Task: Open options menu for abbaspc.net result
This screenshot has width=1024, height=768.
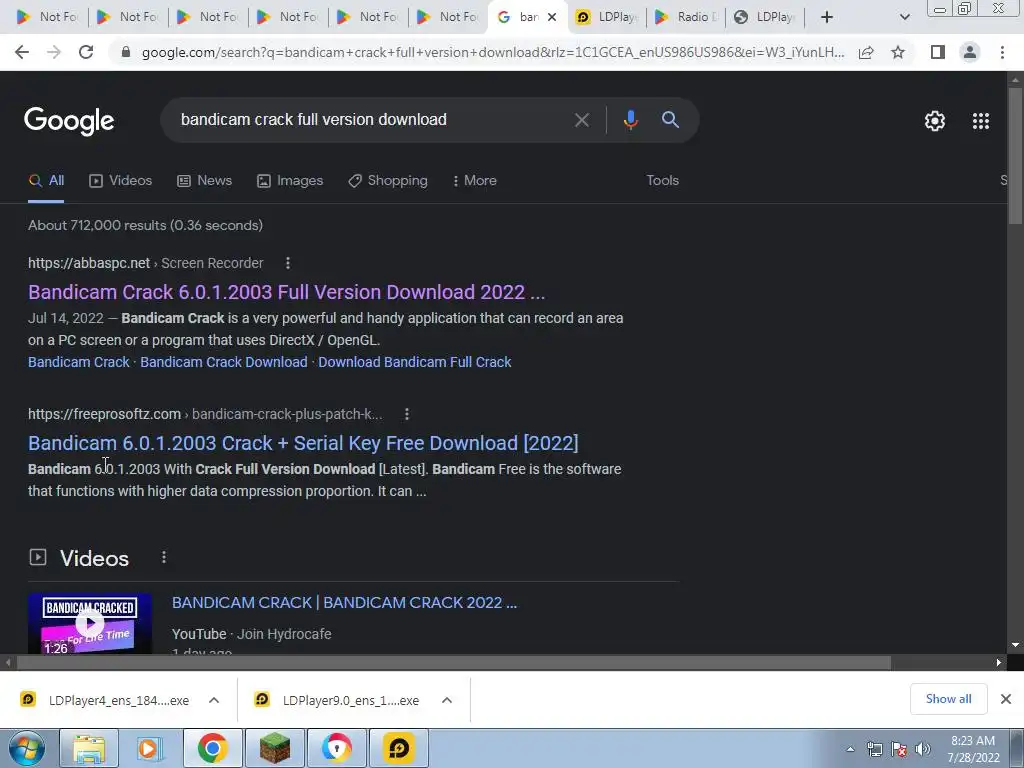Action: (287, 263)
